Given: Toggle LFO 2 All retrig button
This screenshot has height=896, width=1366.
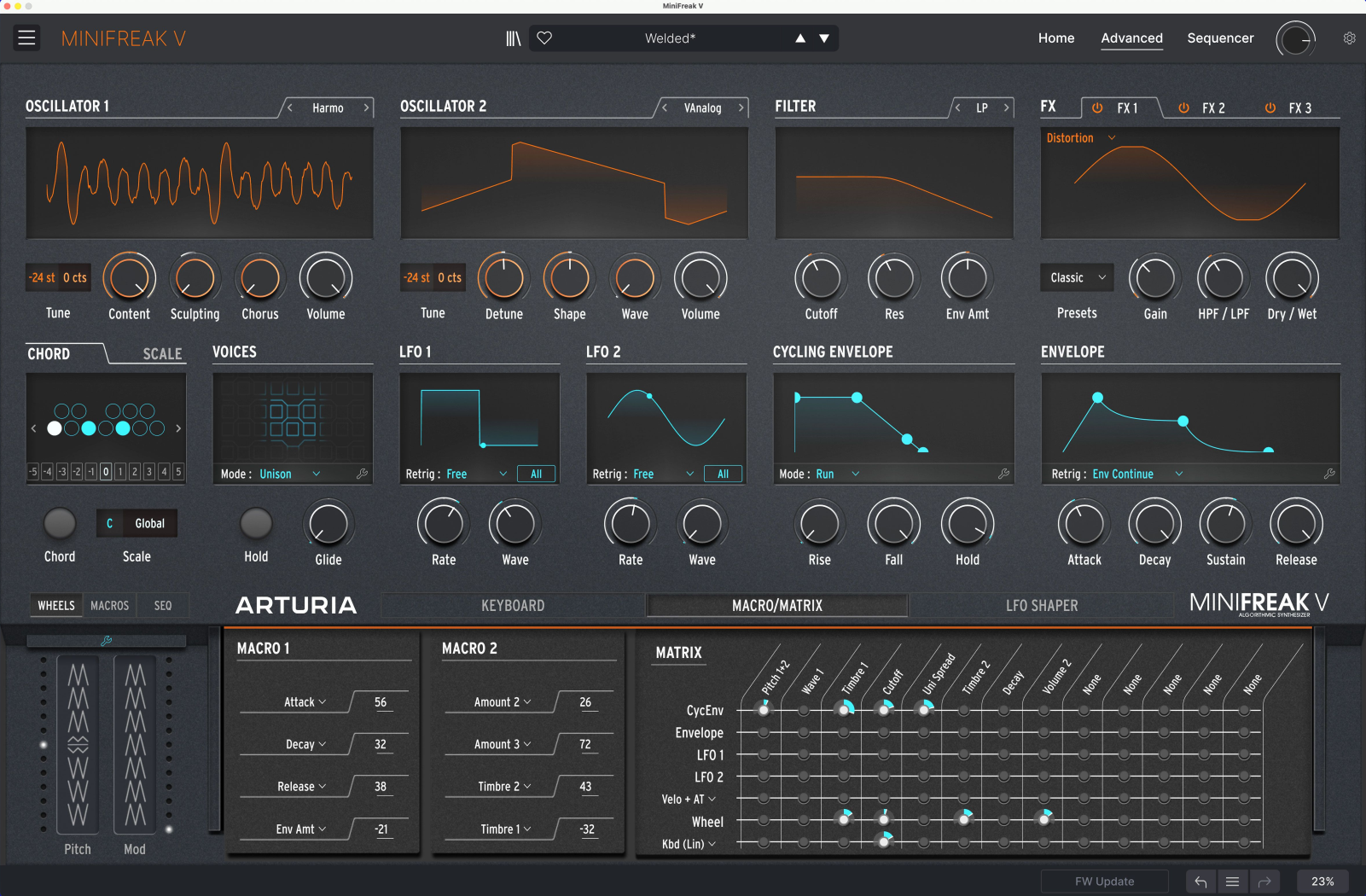Looking at the screenshot, I should click(723, 474).
